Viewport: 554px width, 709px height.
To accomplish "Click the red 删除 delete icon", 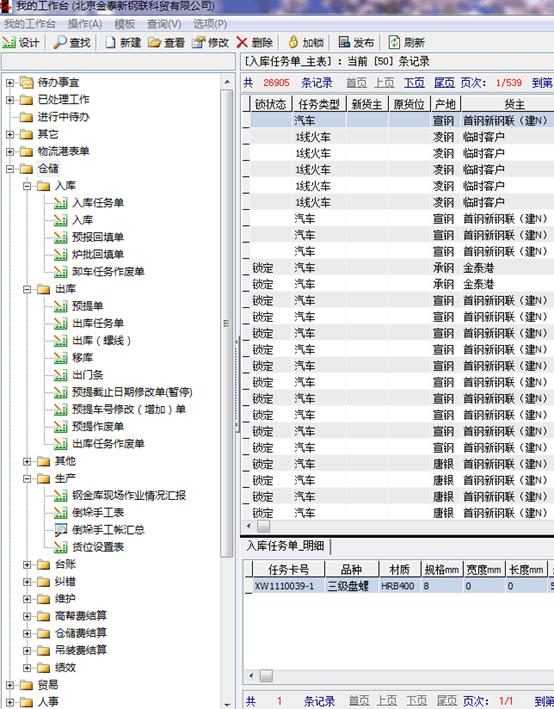I will (242, 43).
